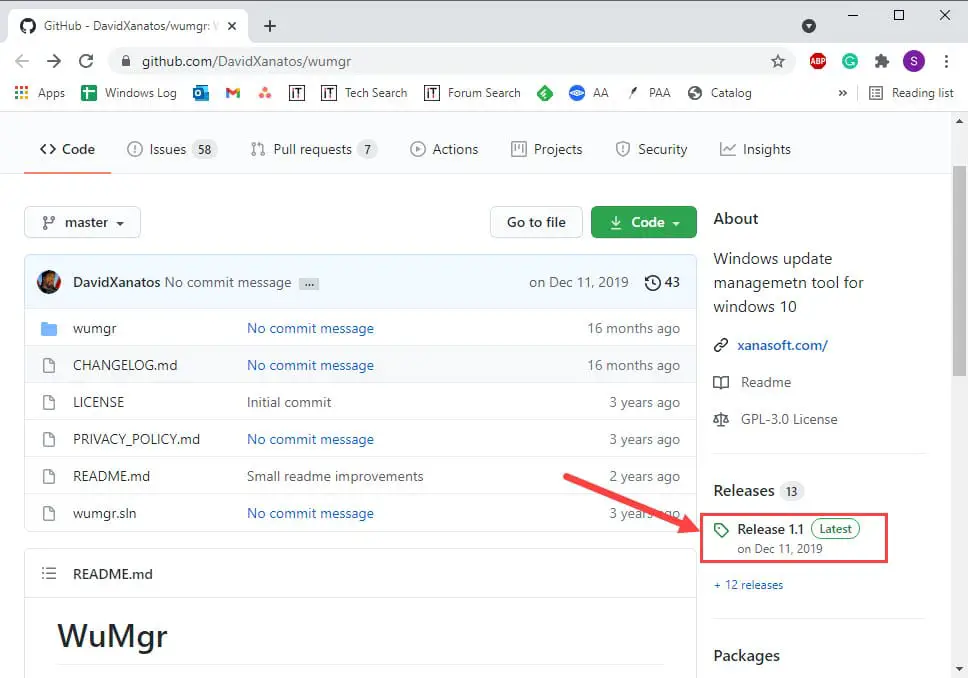The width and height of the screenshot is (968, 678).
Task: Open the Releases heading link
Action: pyautogui.click(x=743, y=491)
